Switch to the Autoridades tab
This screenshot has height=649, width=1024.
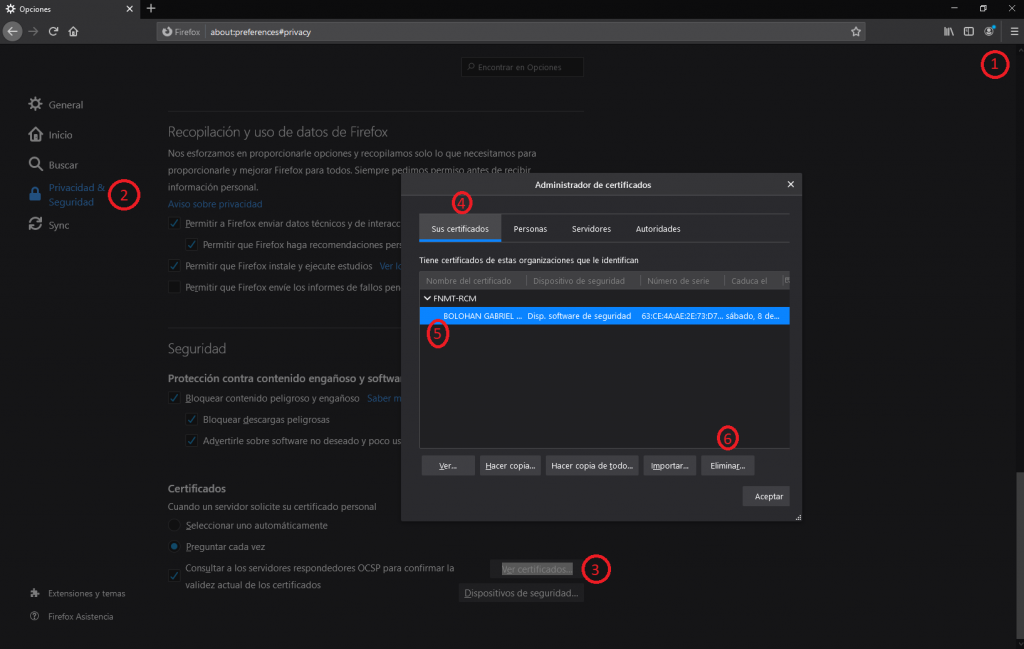[658, 229]
